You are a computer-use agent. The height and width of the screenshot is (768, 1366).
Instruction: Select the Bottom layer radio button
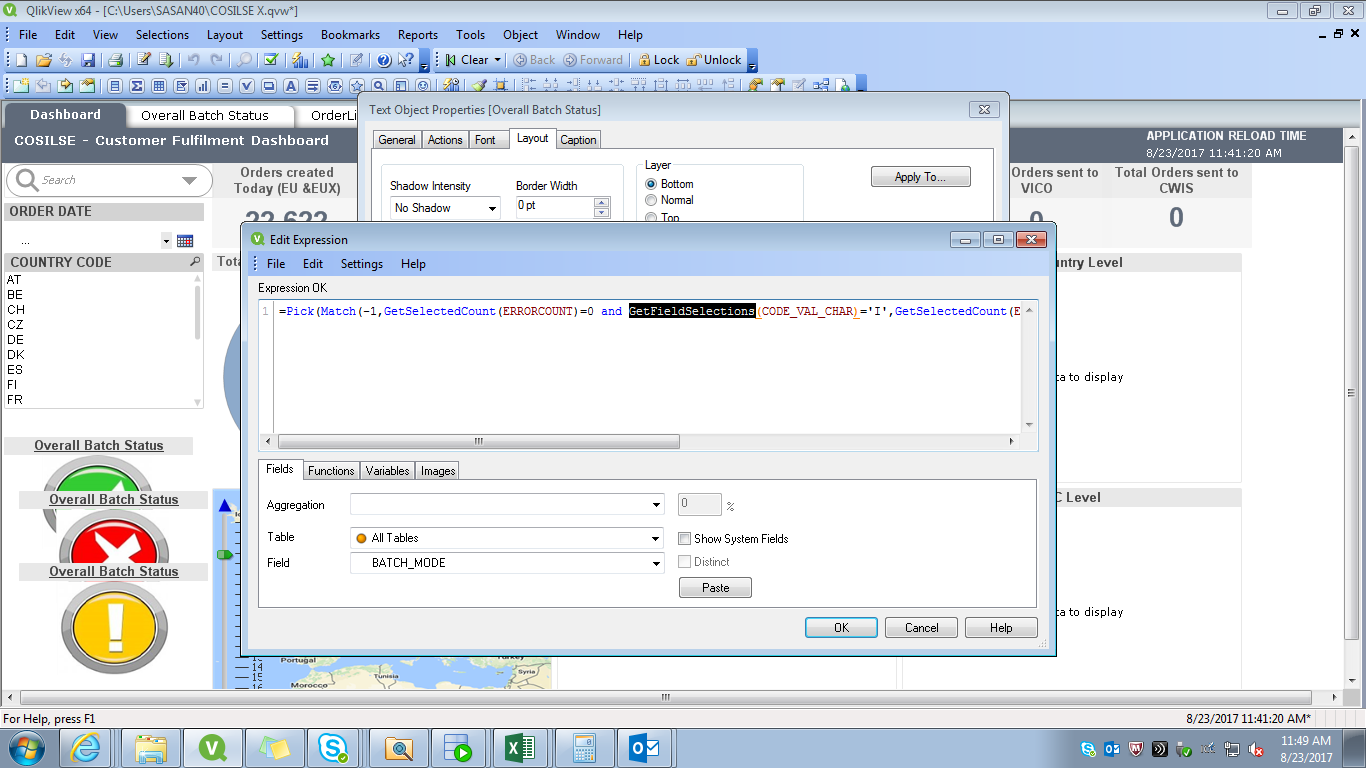point(651,184)
